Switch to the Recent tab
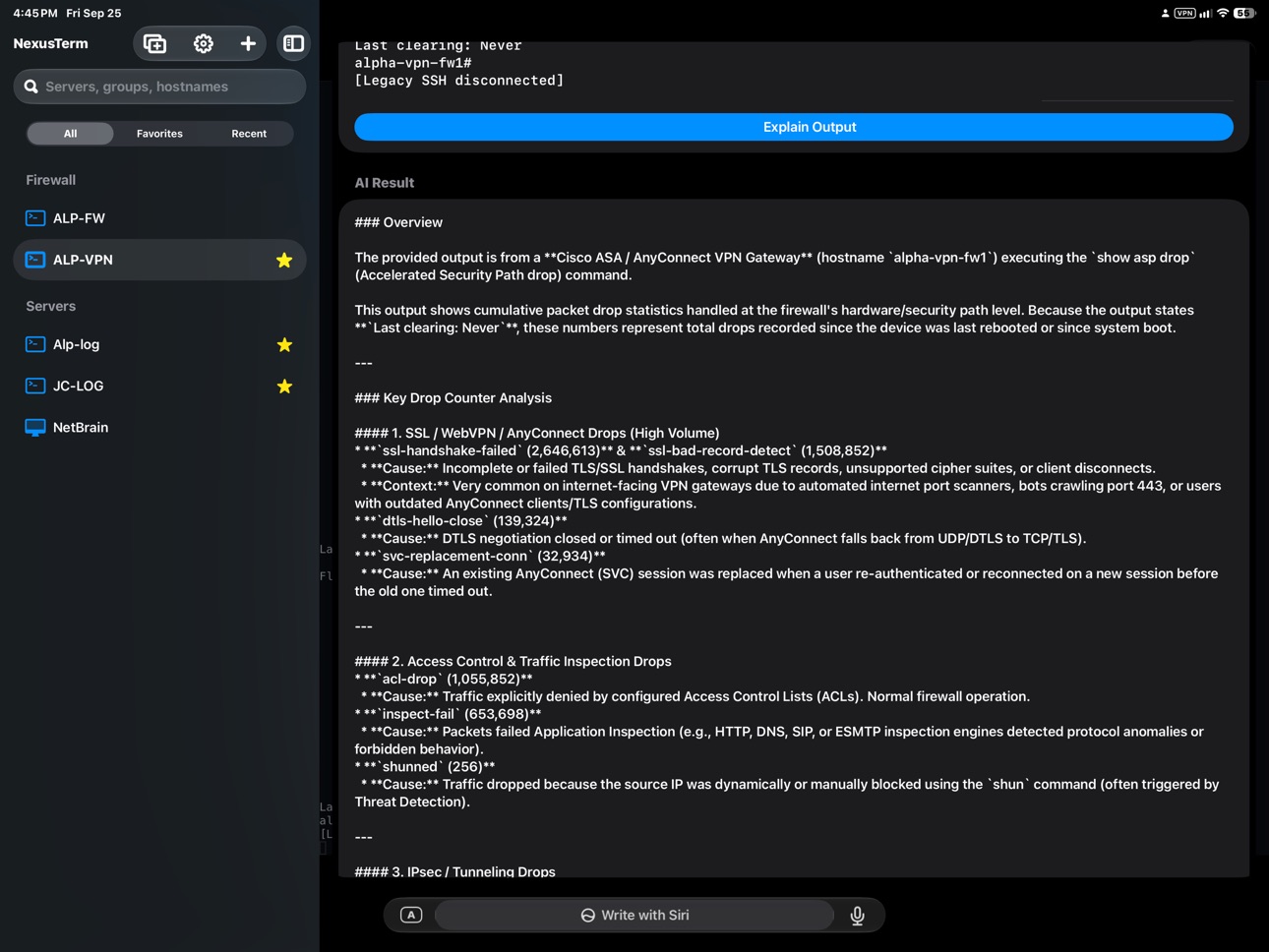Screen dimensions: 1269x952 pos(249,134)
